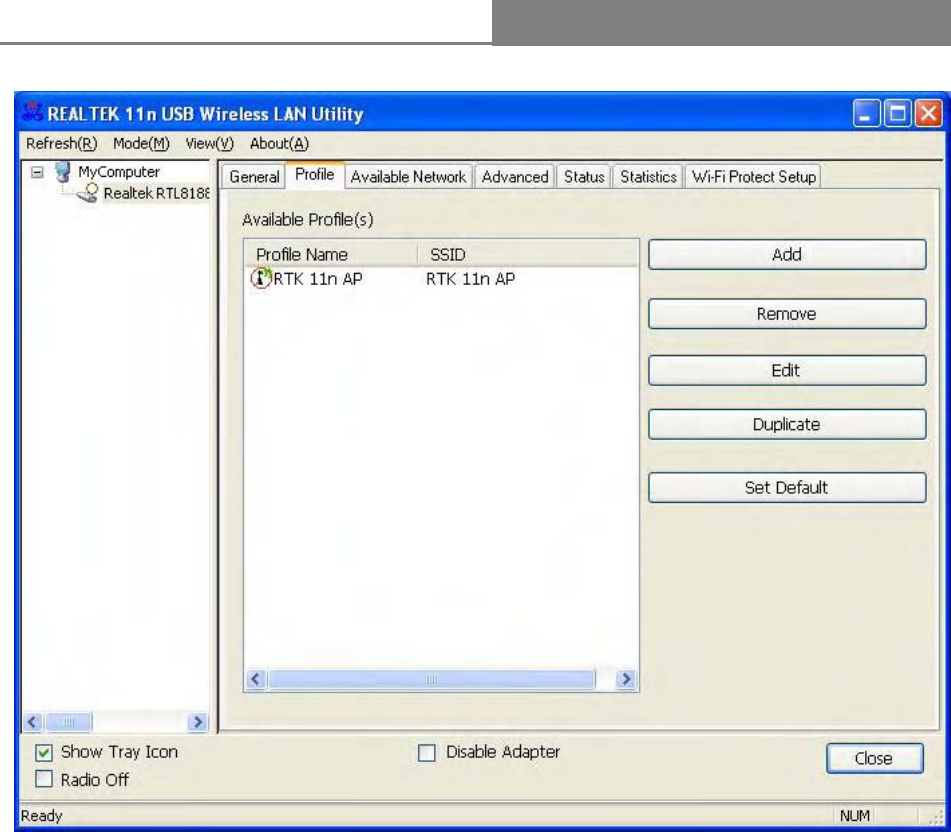
Task: Click the Add profile button
Action: [787, 254]
